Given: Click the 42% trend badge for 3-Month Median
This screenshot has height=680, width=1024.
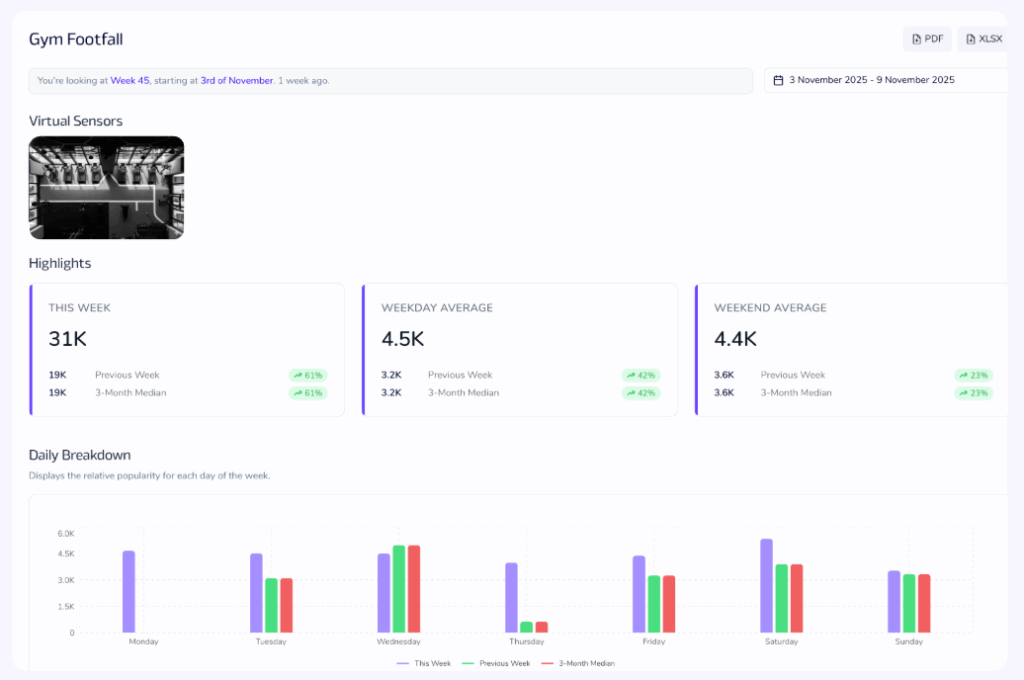Looking at the screenshot, I should click(x=641, y=393).
